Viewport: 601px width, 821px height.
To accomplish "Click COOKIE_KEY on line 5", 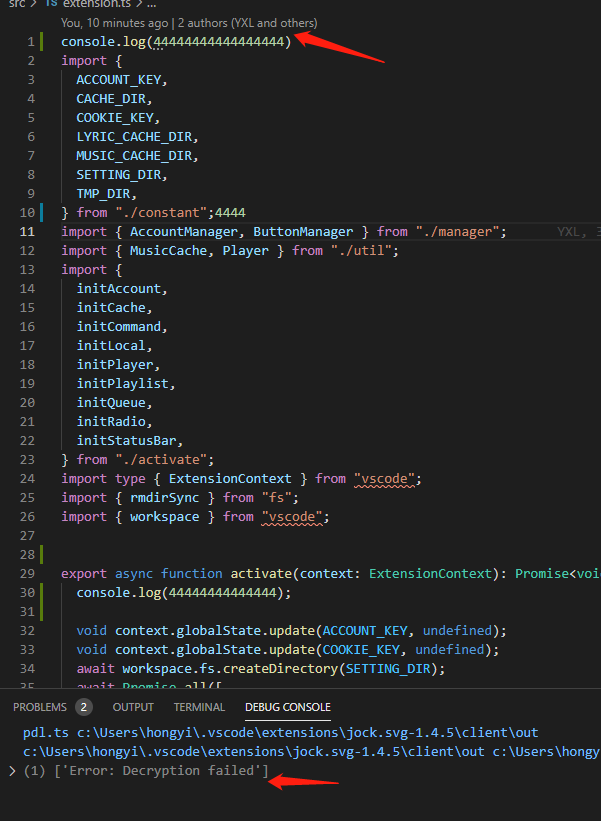I will (x=115, y=117).
